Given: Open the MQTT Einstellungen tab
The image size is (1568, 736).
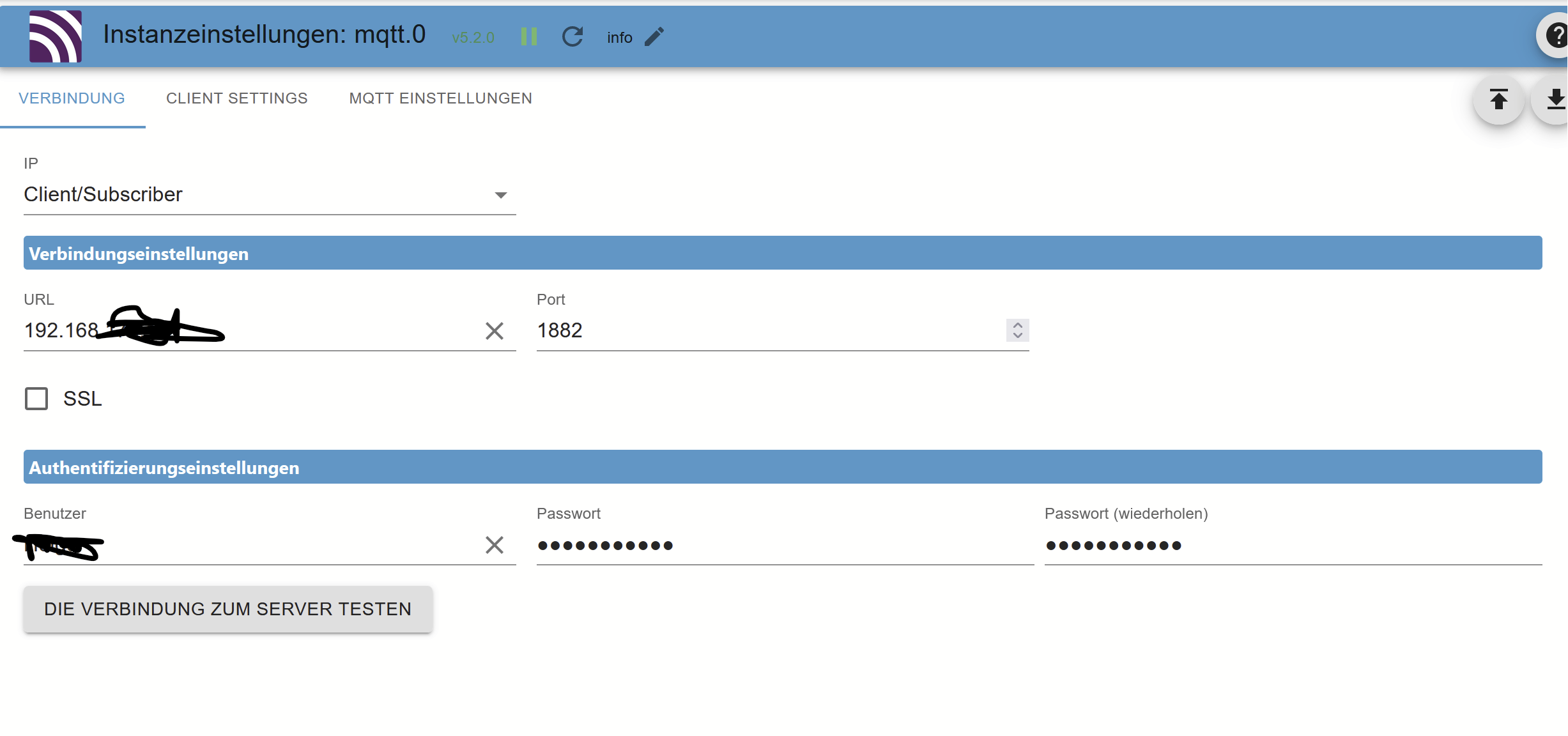Looking at the screenshot, I should coord(440,98).
